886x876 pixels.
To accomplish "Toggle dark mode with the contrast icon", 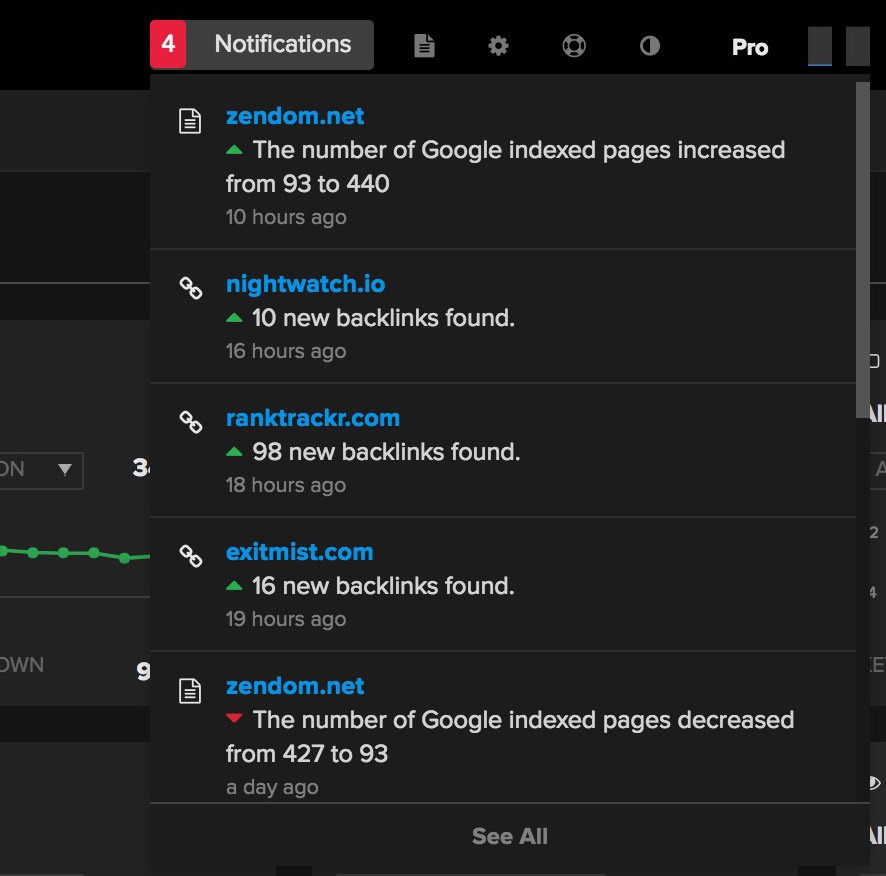I will click(649, 44).
